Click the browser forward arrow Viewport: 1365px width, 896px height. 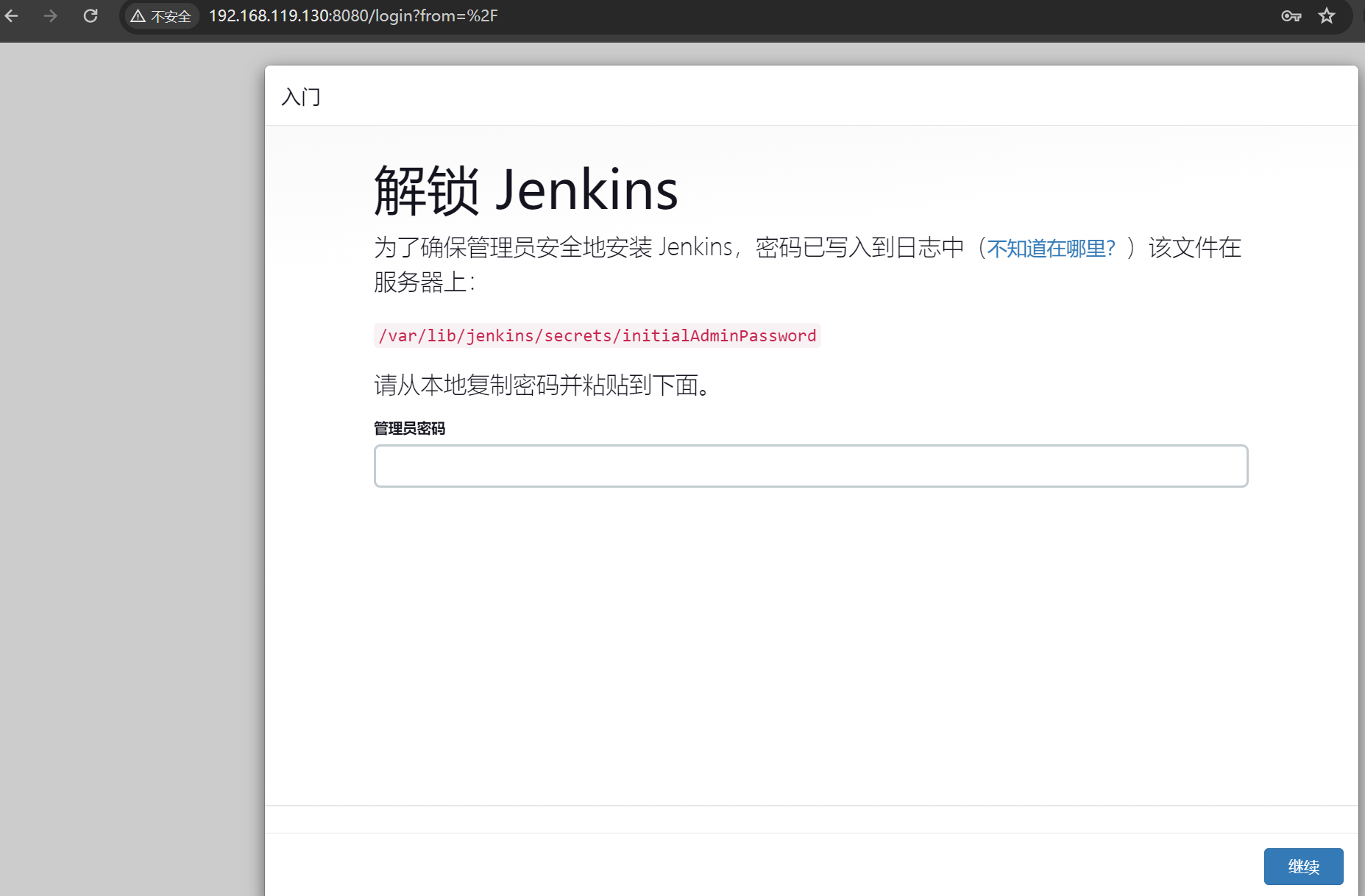(50, 15)
